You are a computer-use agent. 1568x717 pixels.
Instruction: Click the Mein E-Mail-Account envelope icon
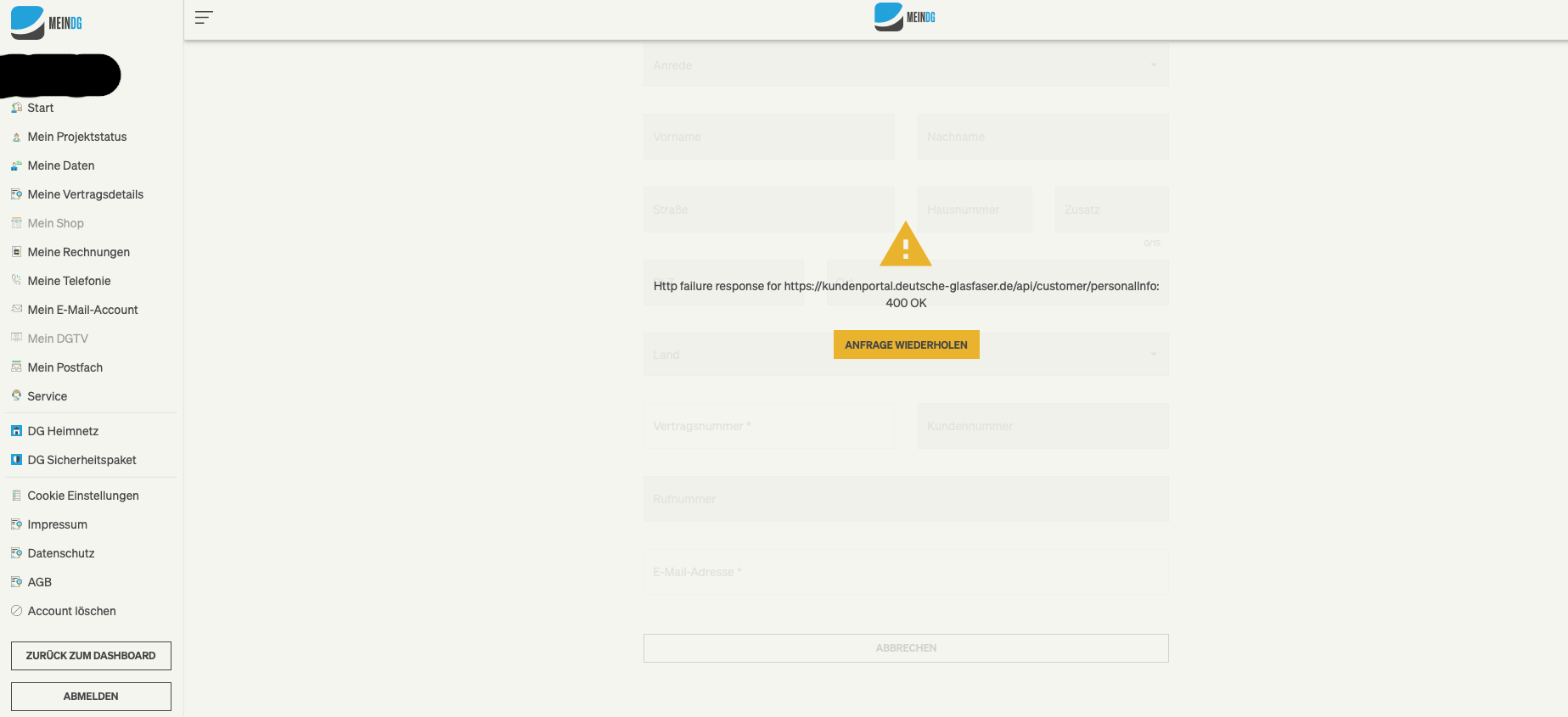pos(16,309)
